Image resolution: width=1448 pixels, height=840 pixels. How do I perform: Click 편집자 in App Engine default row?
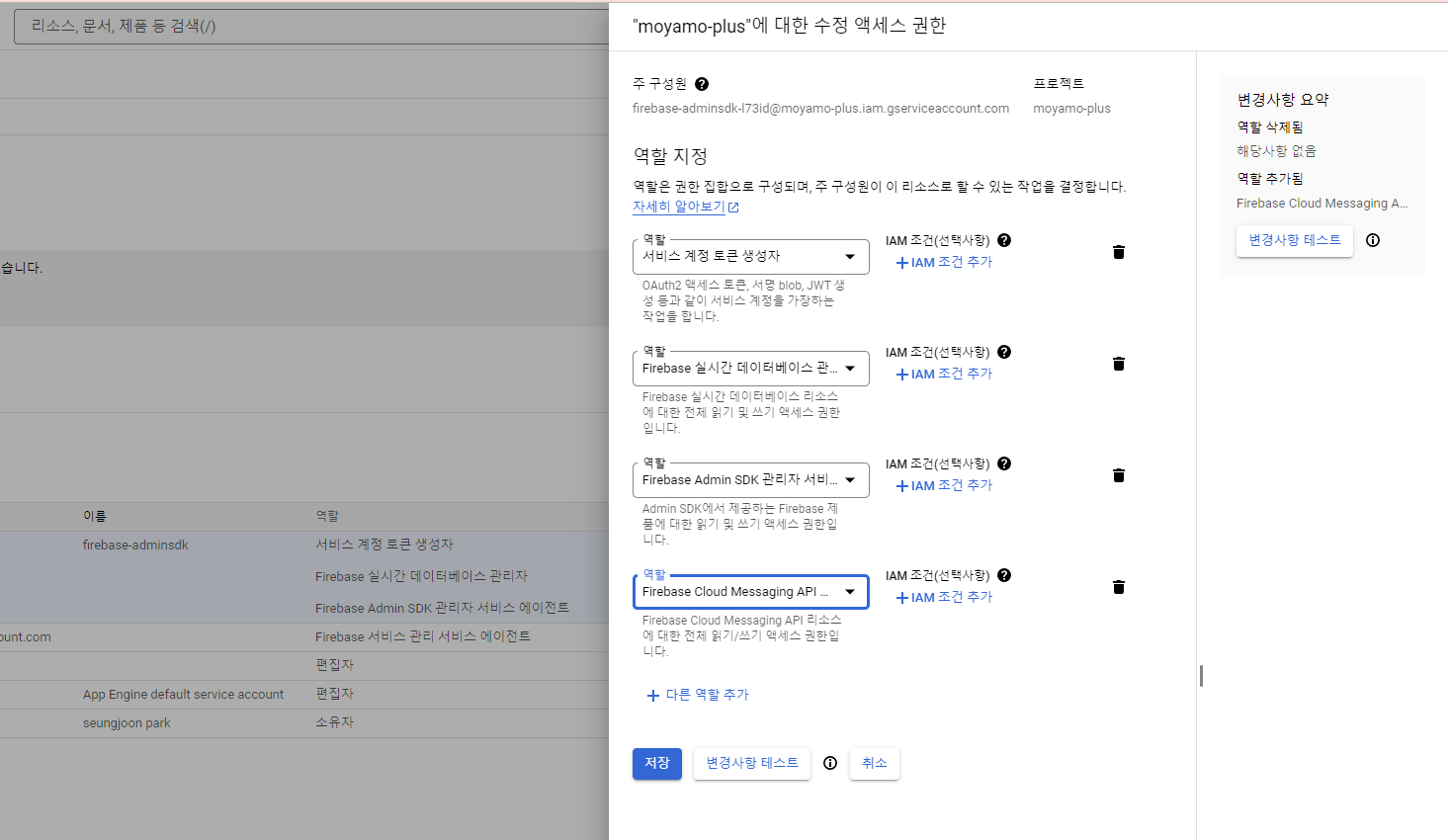click(x=335, y=695)
